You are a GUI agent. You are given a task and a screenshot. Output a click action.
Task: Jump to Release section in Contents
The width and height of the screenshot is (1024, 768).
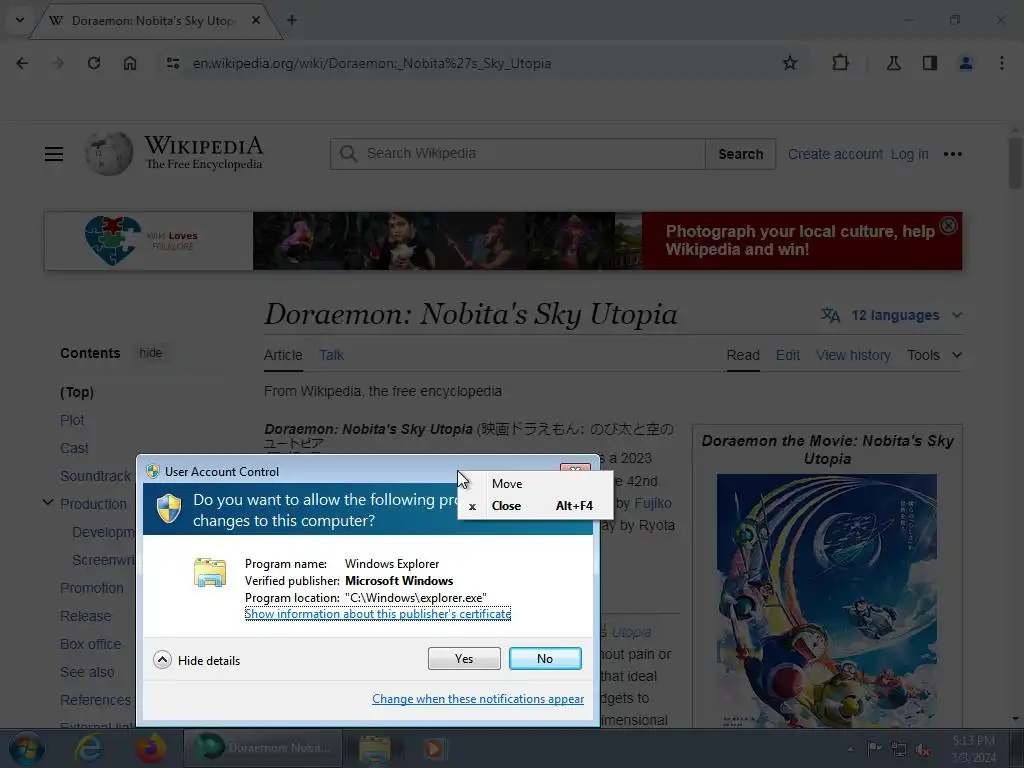pos(86,616)
